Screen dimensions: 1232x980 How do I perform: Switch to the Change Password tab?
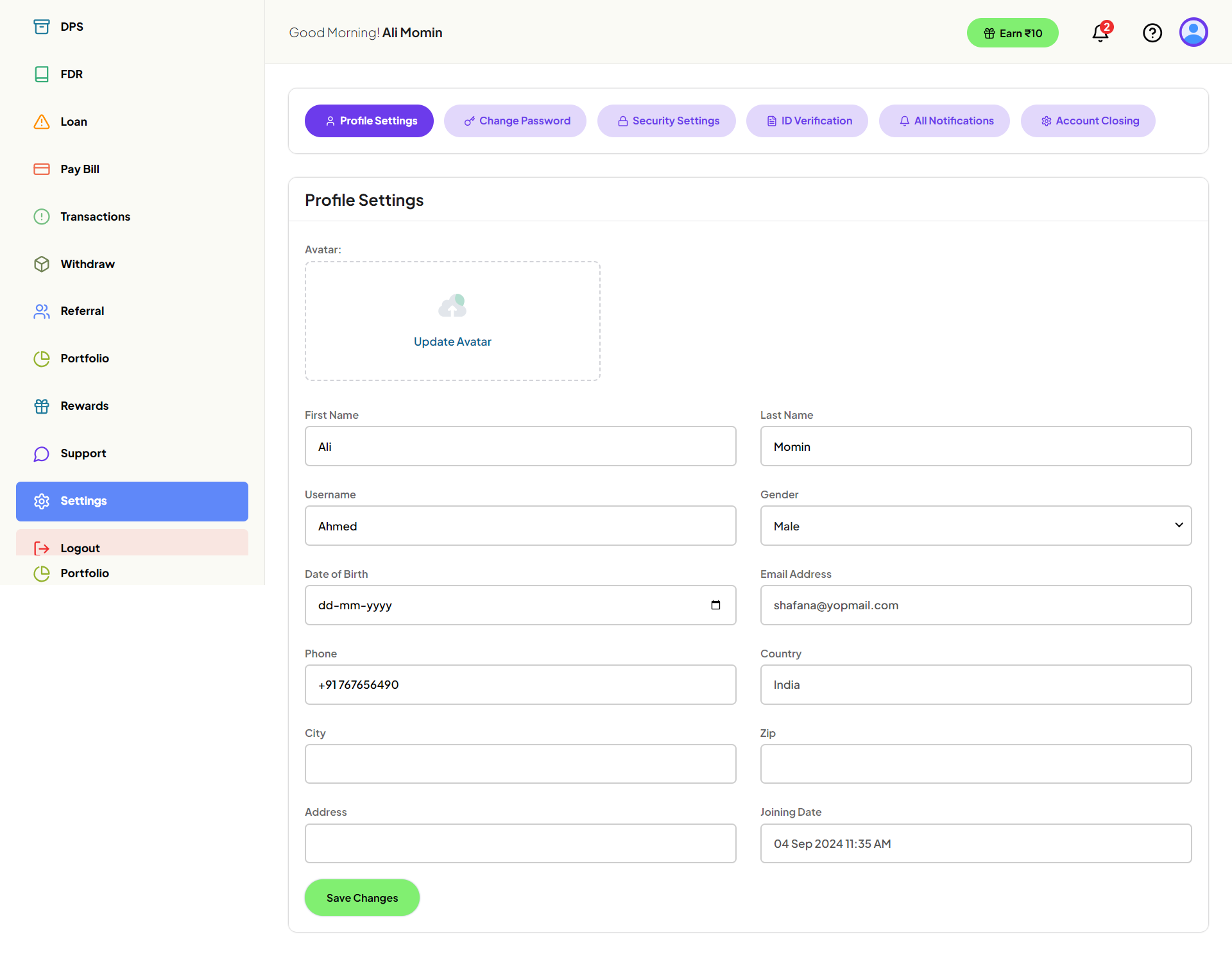tap(515, 121)
